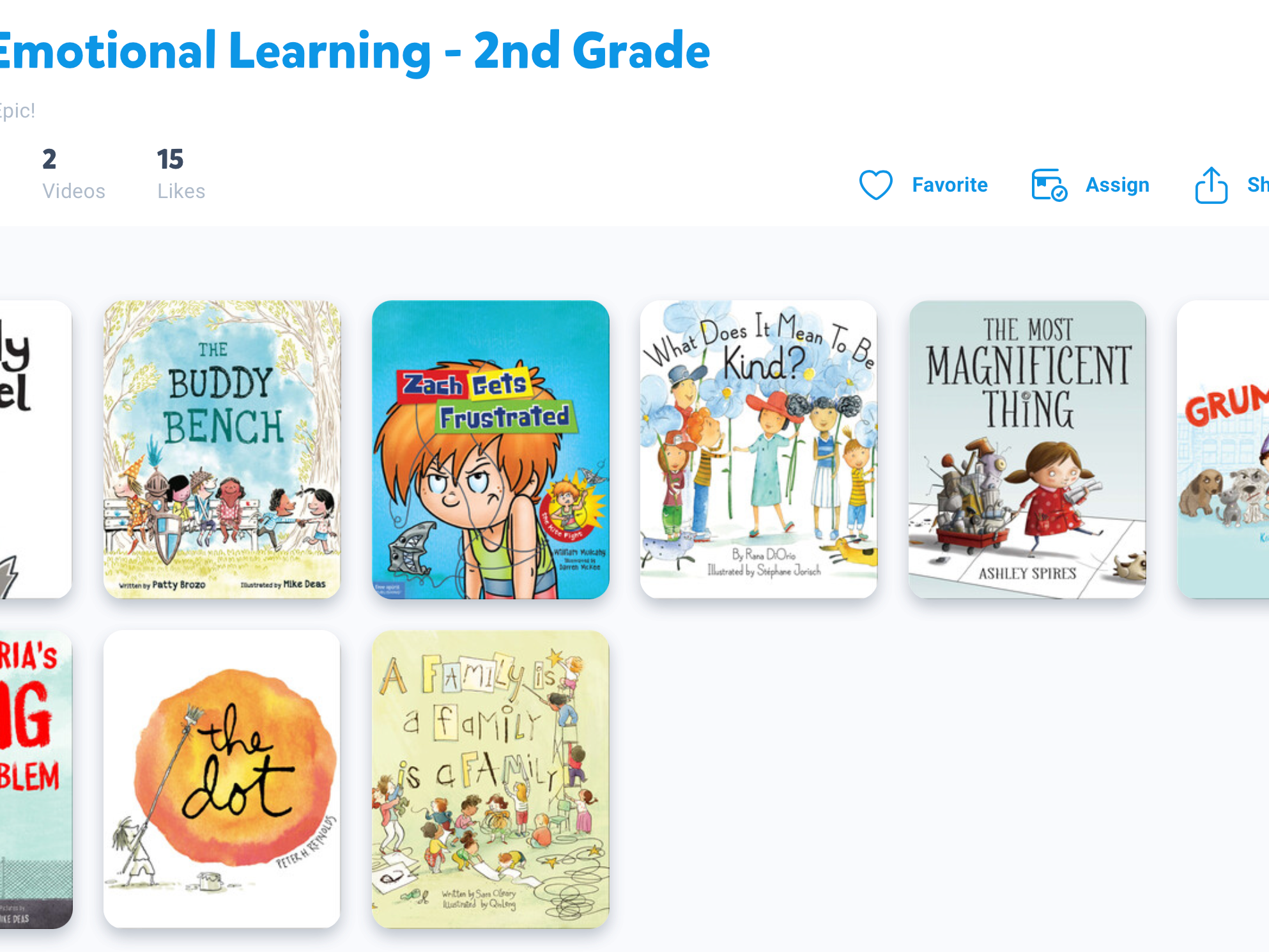The width and height of the screenshot is (1269, 952).
Task: Click the Videos label text
Action: [73, 191]
